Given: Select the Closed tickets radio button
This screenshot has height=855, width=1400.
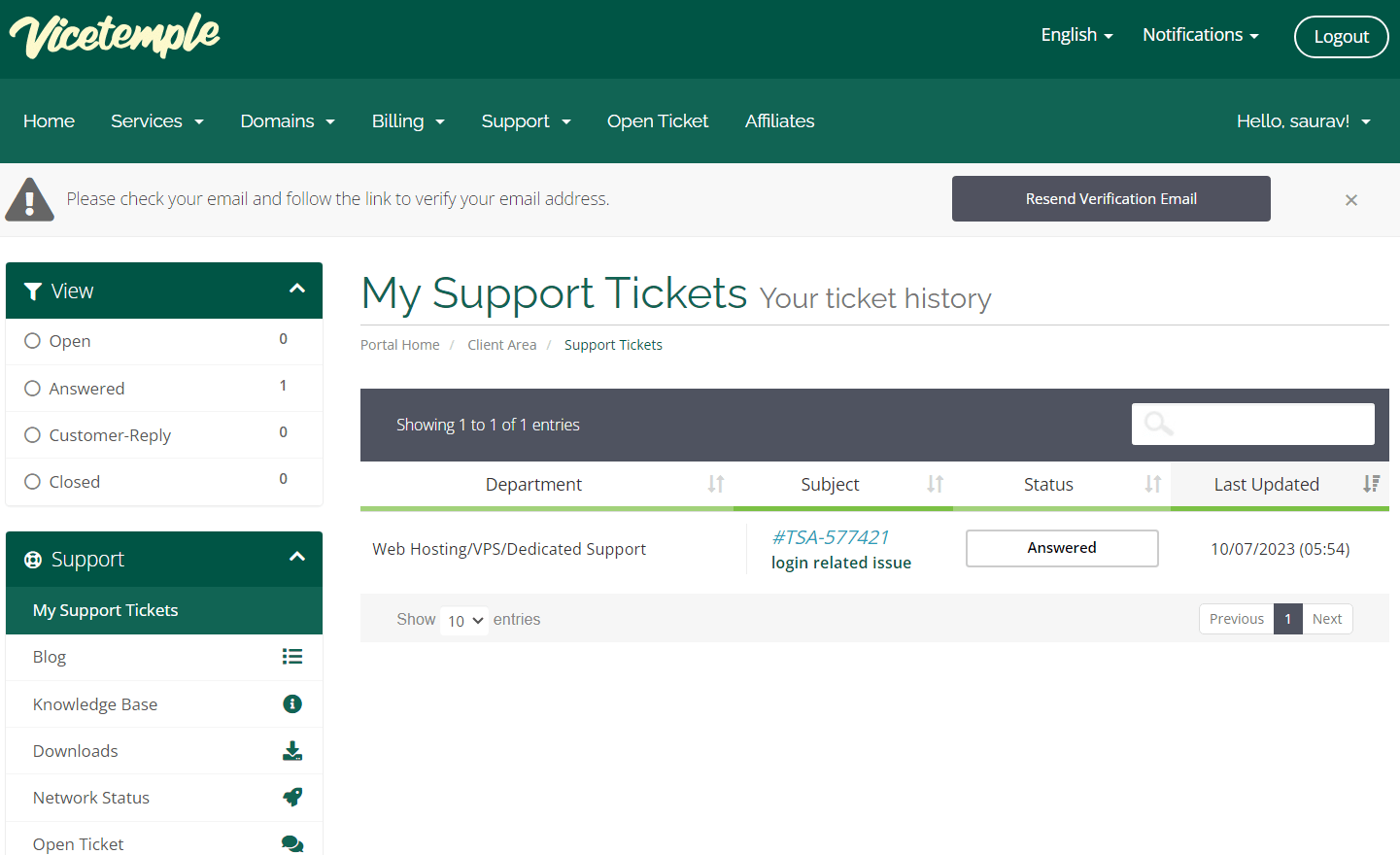Looking at the screenshot, I should 33,481.
